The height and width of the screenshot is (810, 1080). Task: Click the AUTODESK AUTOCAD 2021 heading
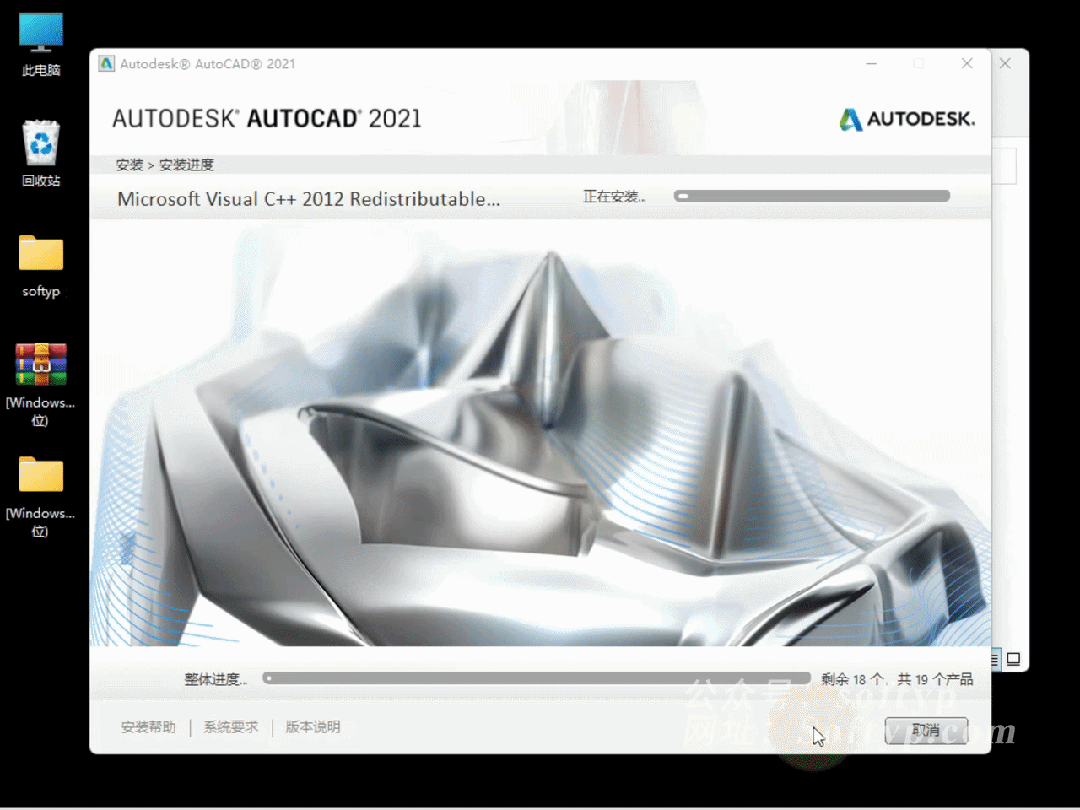(267, 118)
